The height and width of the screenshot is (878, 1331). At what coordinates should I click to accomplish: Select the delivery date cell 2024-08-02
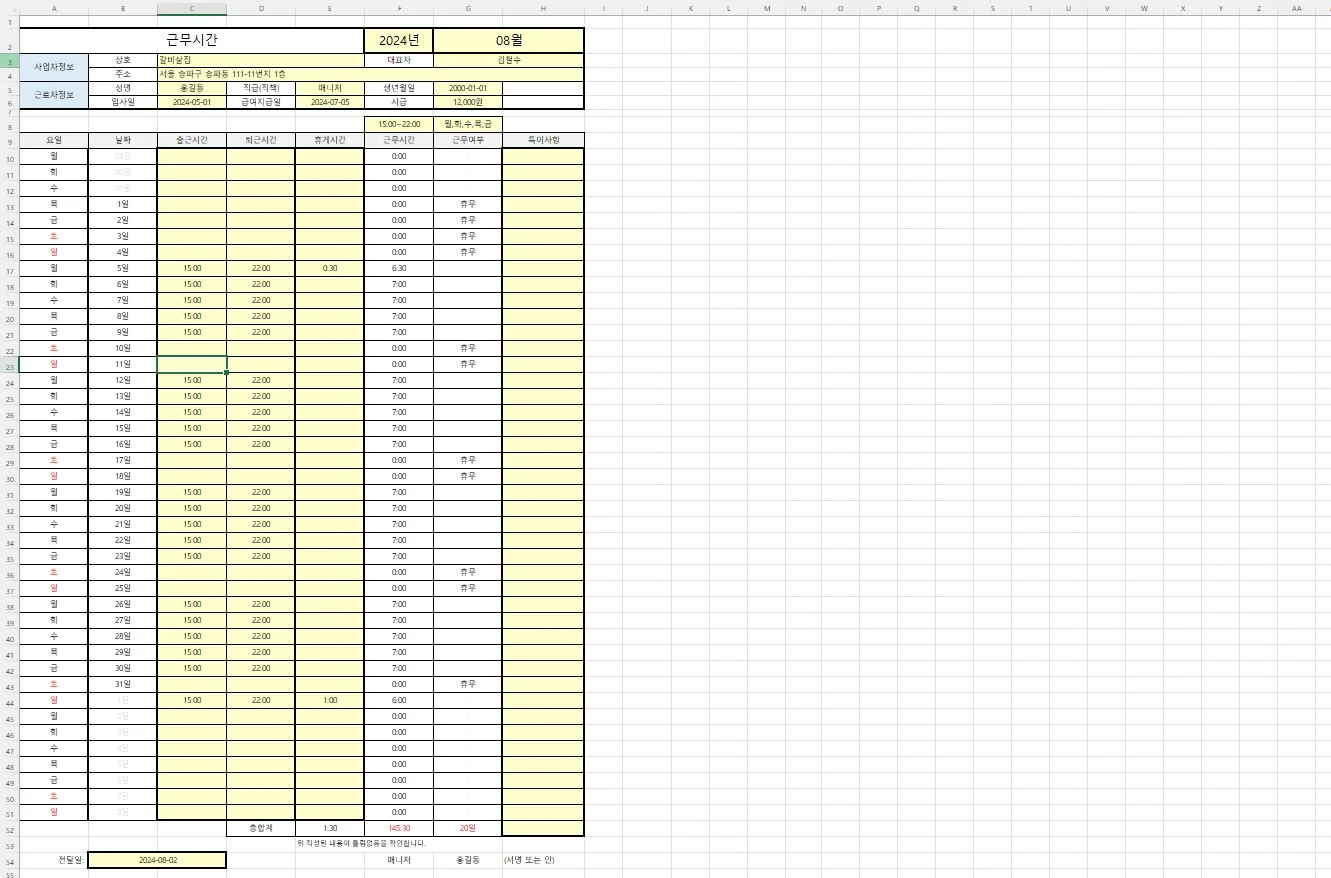(158, 860)
